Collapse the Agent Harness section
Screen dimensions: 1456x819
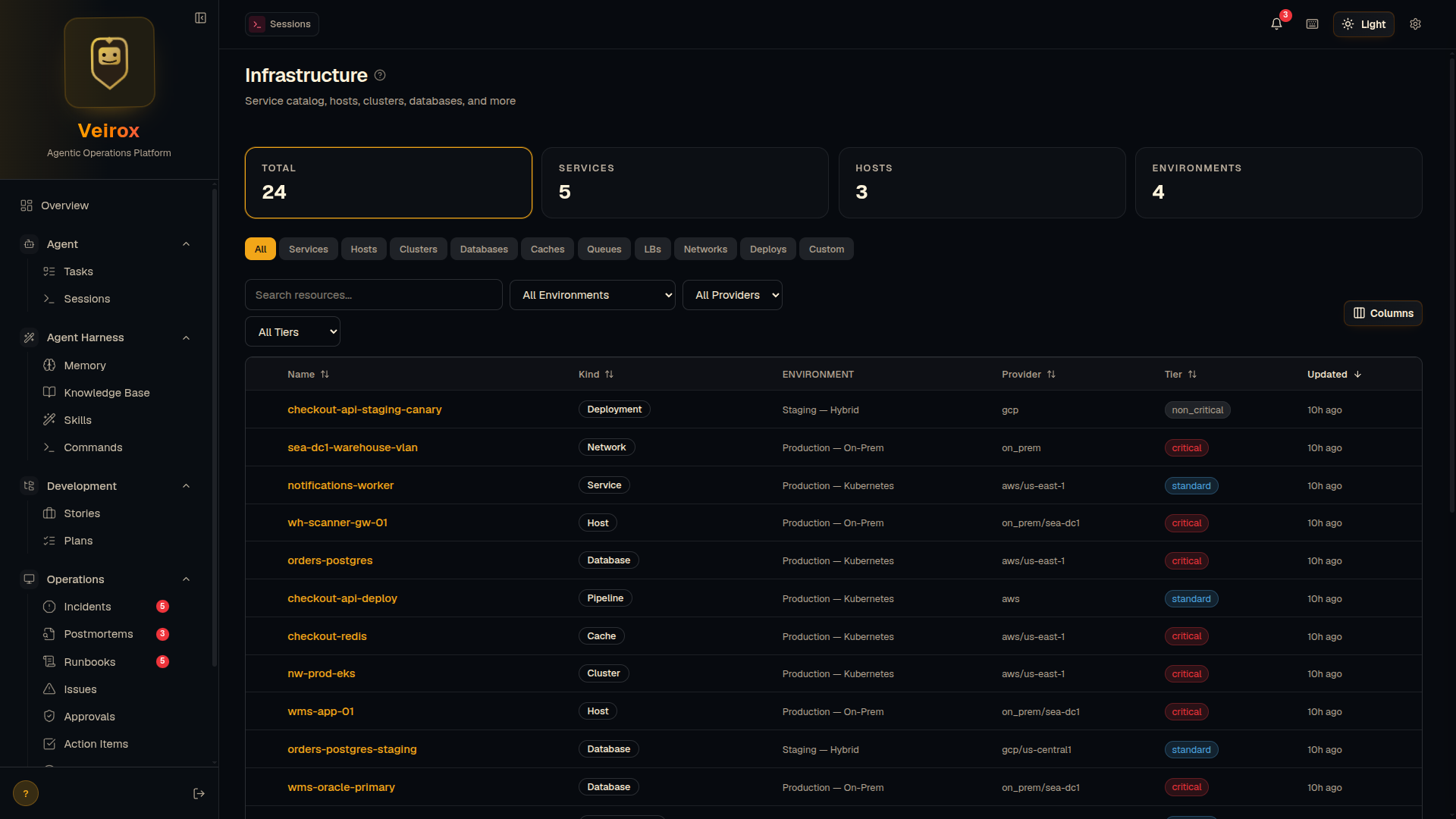click(x=186, y=337)
